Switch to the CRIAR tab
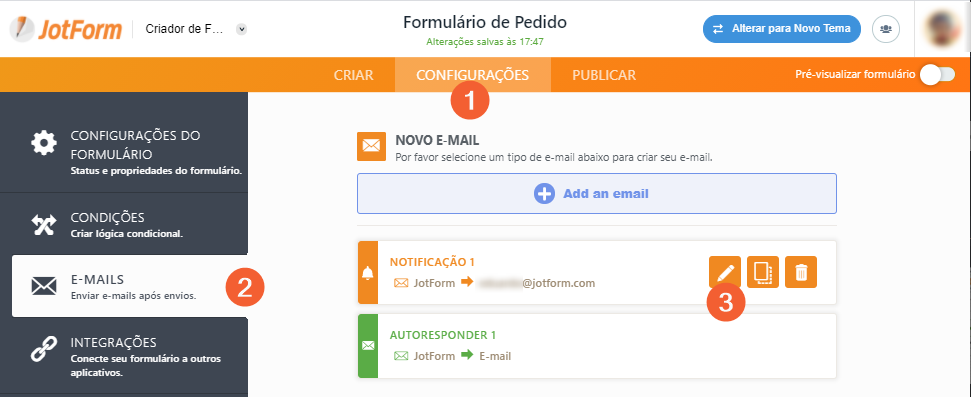 [354, 75]
